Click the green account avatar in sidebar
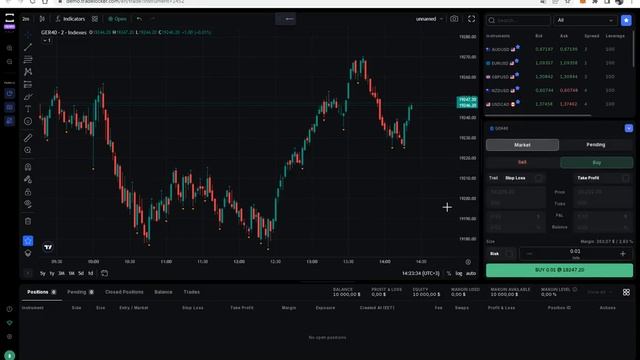 pos(9,355)
